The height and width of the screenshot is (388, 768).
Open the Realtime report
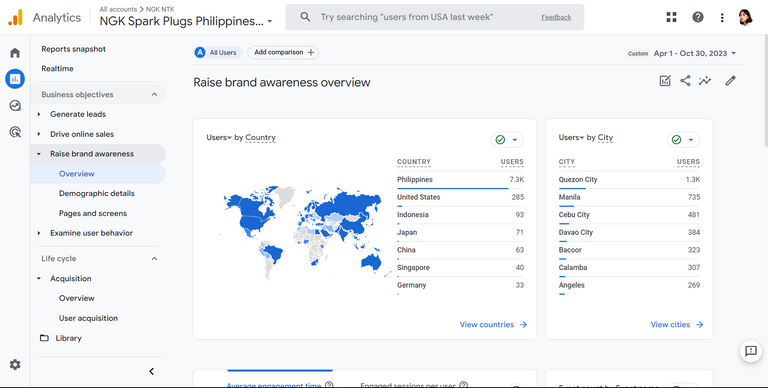coord(57,69)
